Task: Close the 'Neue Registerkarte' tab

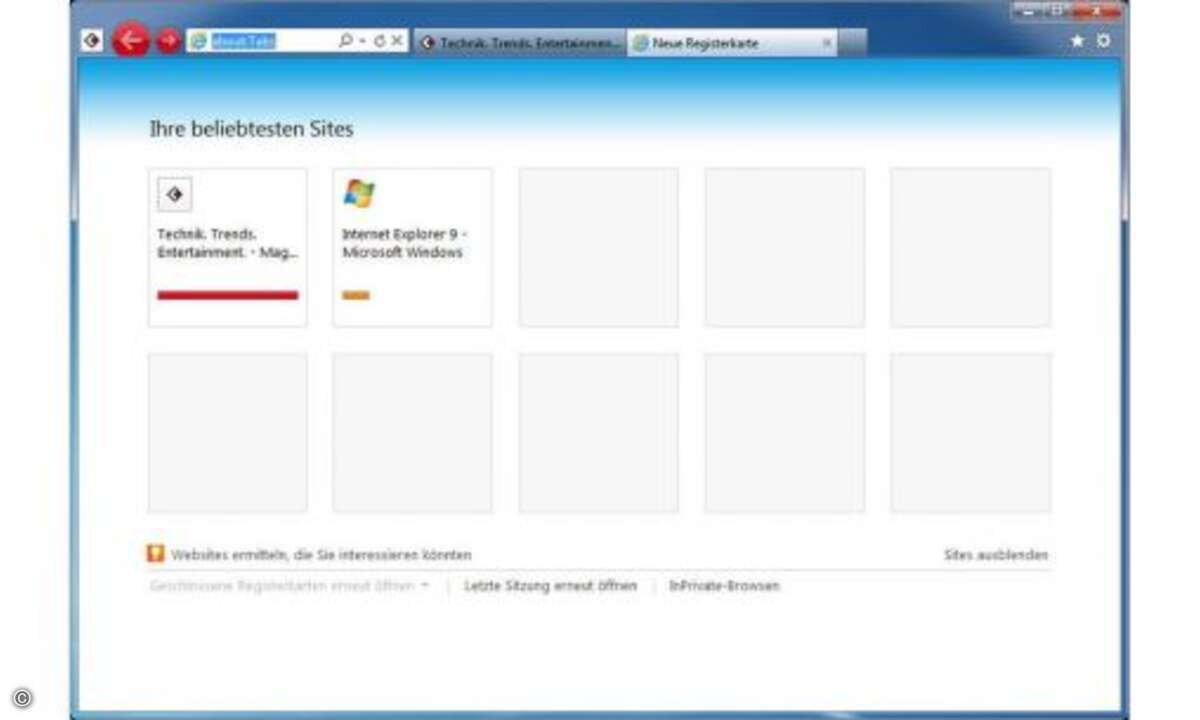Action: coord(826,43)
